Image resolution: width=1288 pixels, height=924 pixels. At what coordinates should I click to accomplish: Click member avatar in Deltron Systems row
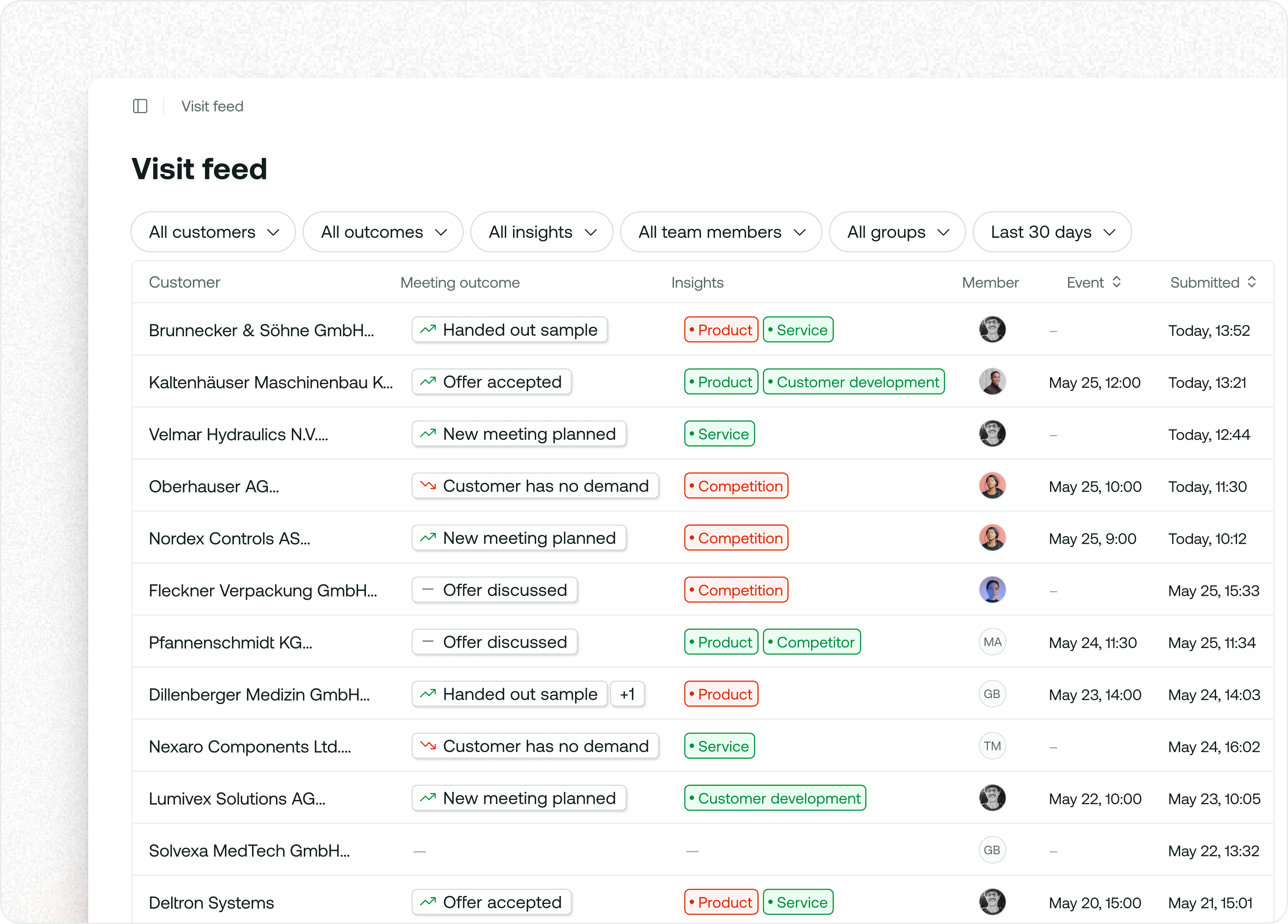(x=992, y=902)
